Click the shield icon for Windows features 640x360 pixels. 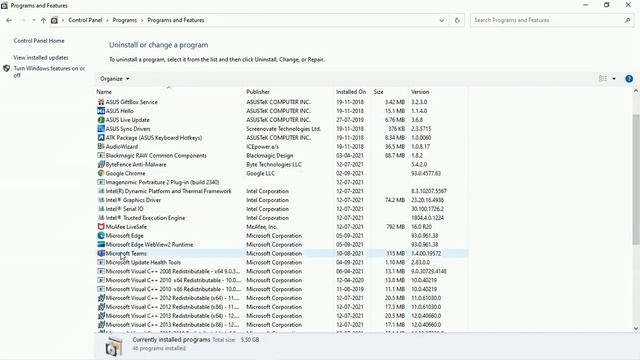tap(7, 69)
